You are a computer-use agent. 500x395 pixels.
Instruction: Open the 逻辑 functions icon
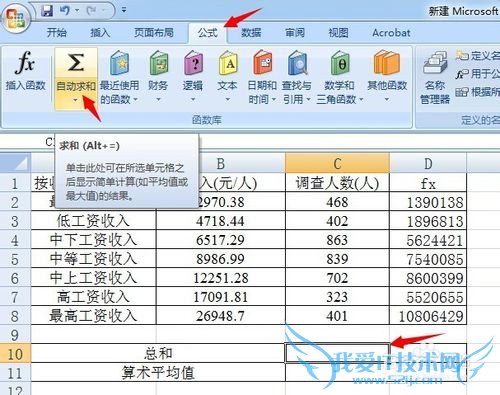coord(193,63)
